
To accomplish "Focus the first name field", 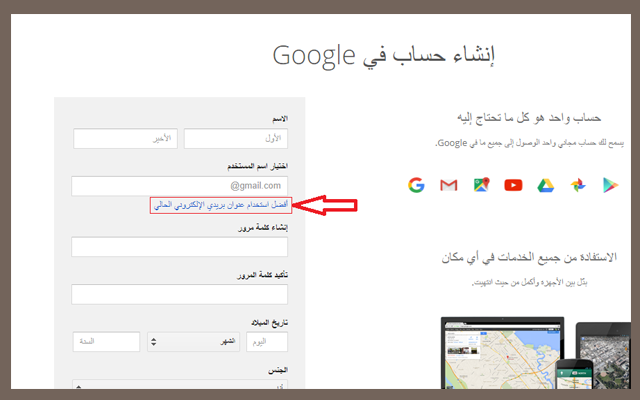I will click(236, 138).
